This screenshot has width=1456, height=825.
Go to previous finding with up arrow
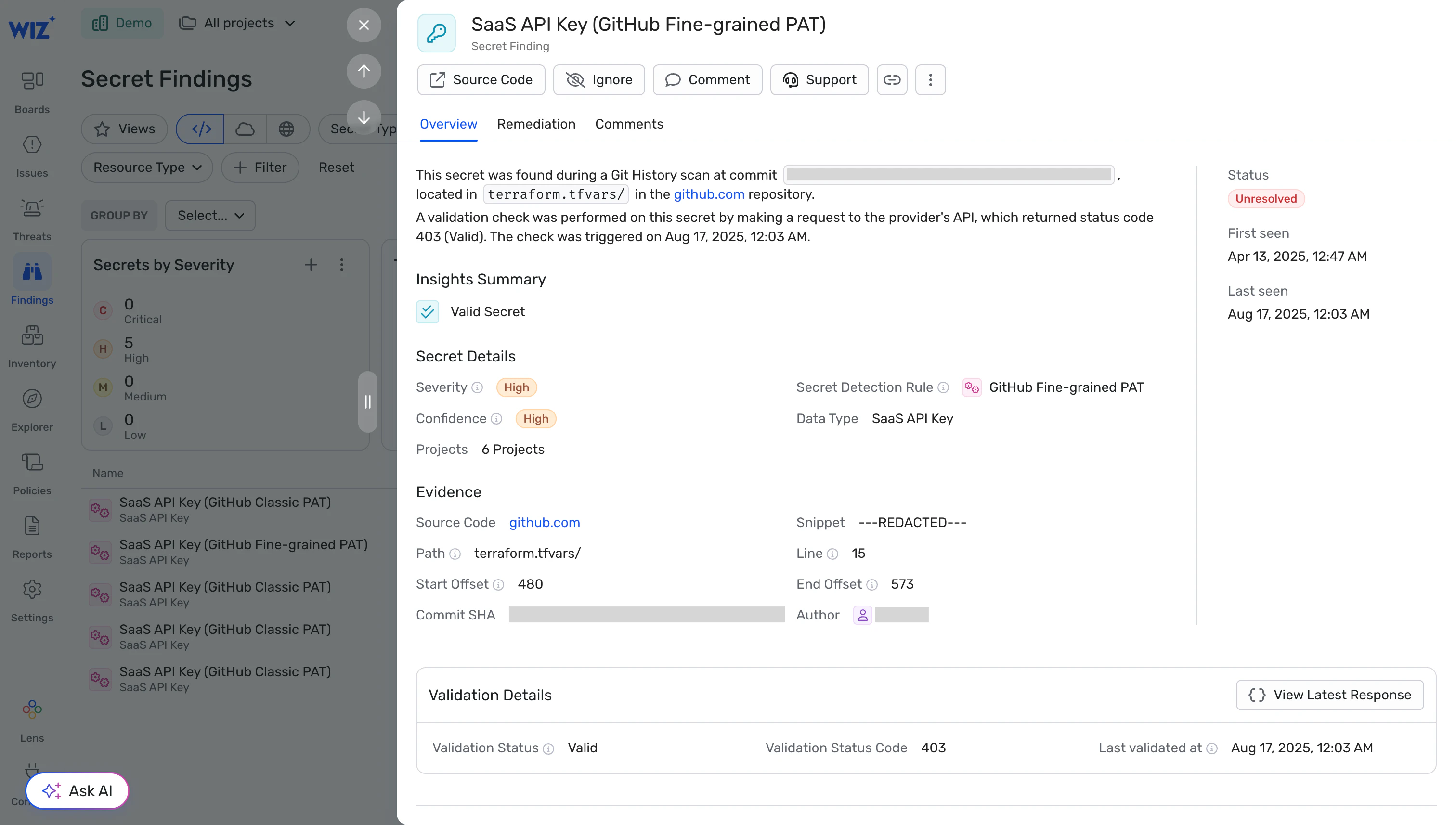click(x=364, y=71)
